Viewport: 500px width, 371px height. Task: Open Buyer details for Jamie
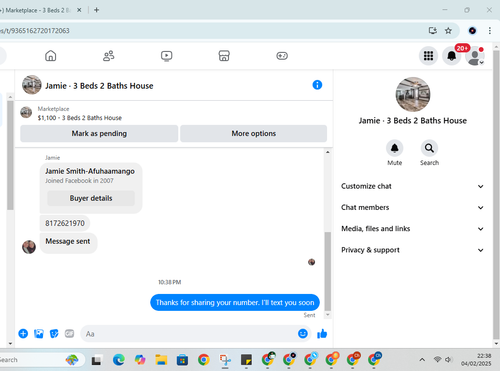[x=91, y=198]
